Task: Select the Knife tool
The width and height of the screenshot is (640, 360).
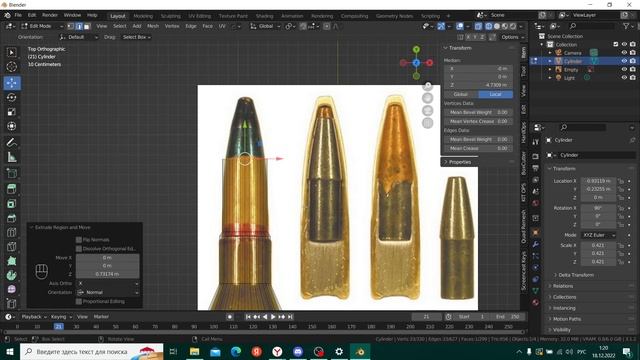Action: 11,247
